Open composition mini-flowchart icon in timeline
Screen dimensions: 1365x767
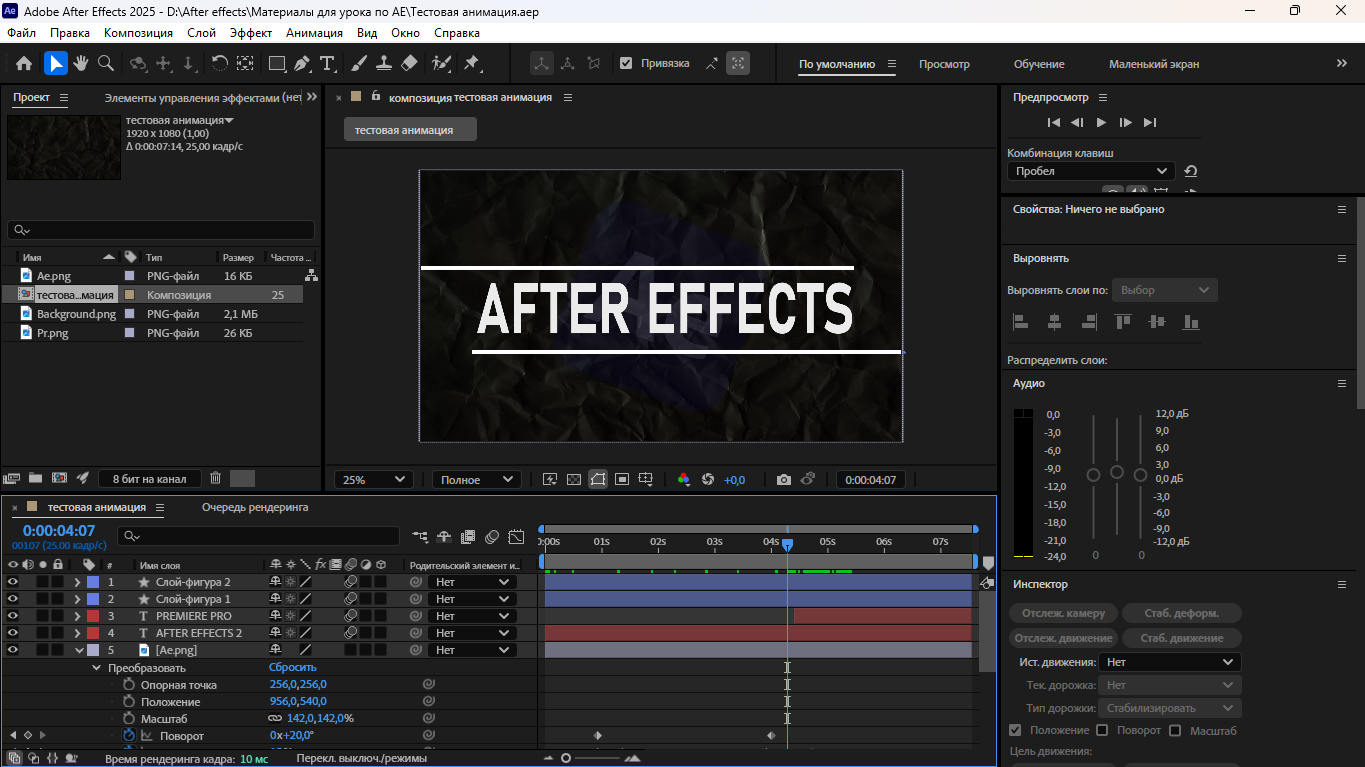[x=419, y=537]
